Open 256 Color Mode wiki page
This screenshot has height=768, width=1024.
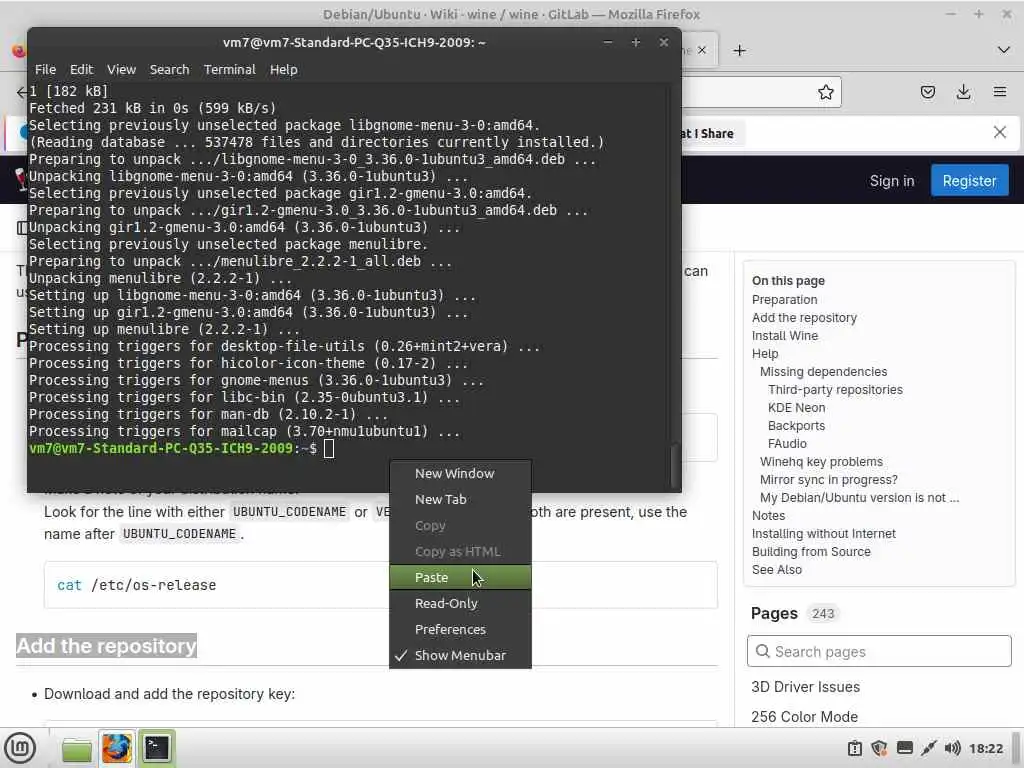(x=804, y=717)
